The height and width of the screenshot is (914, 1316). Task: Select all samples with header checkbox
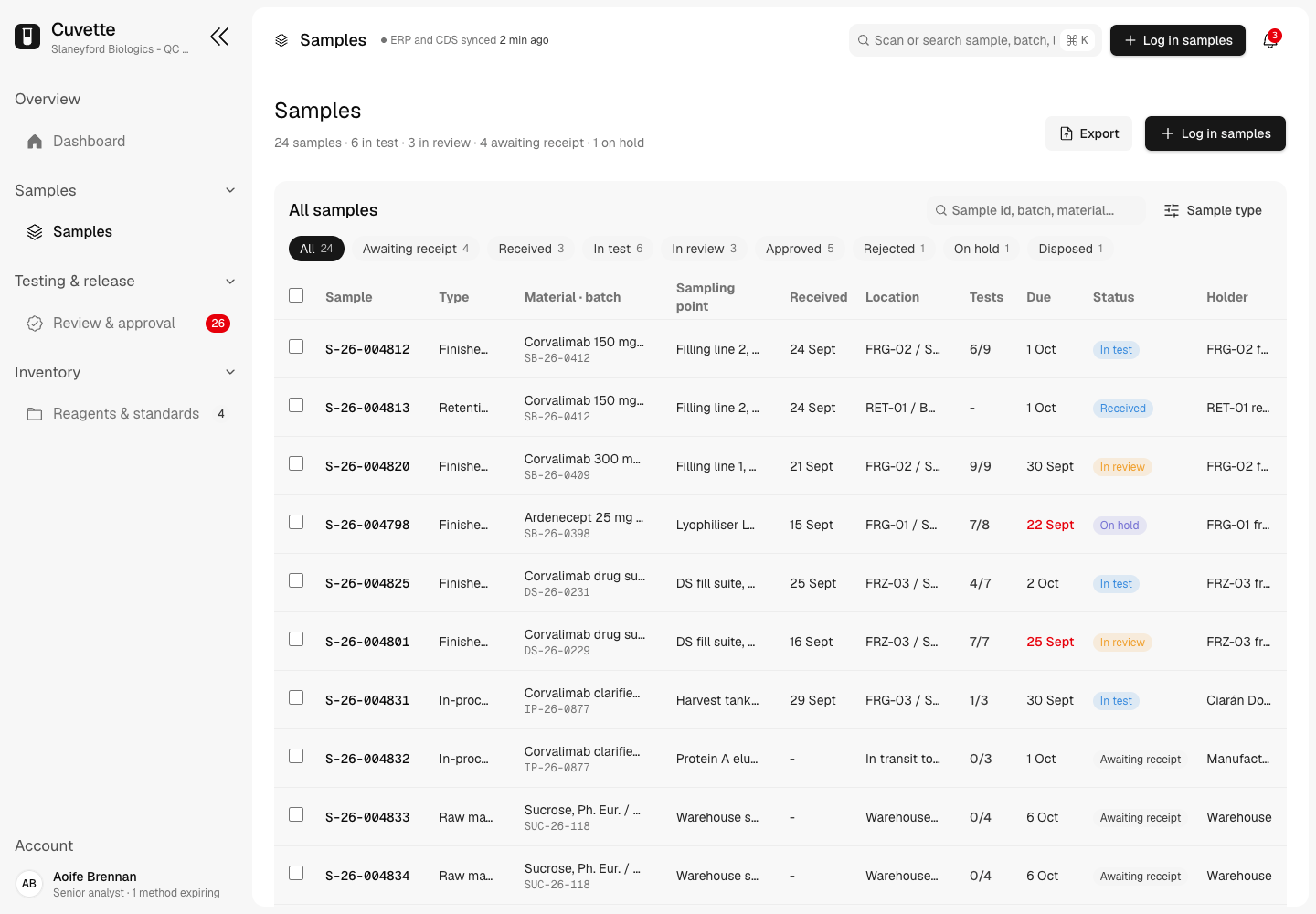click(296, 295)
